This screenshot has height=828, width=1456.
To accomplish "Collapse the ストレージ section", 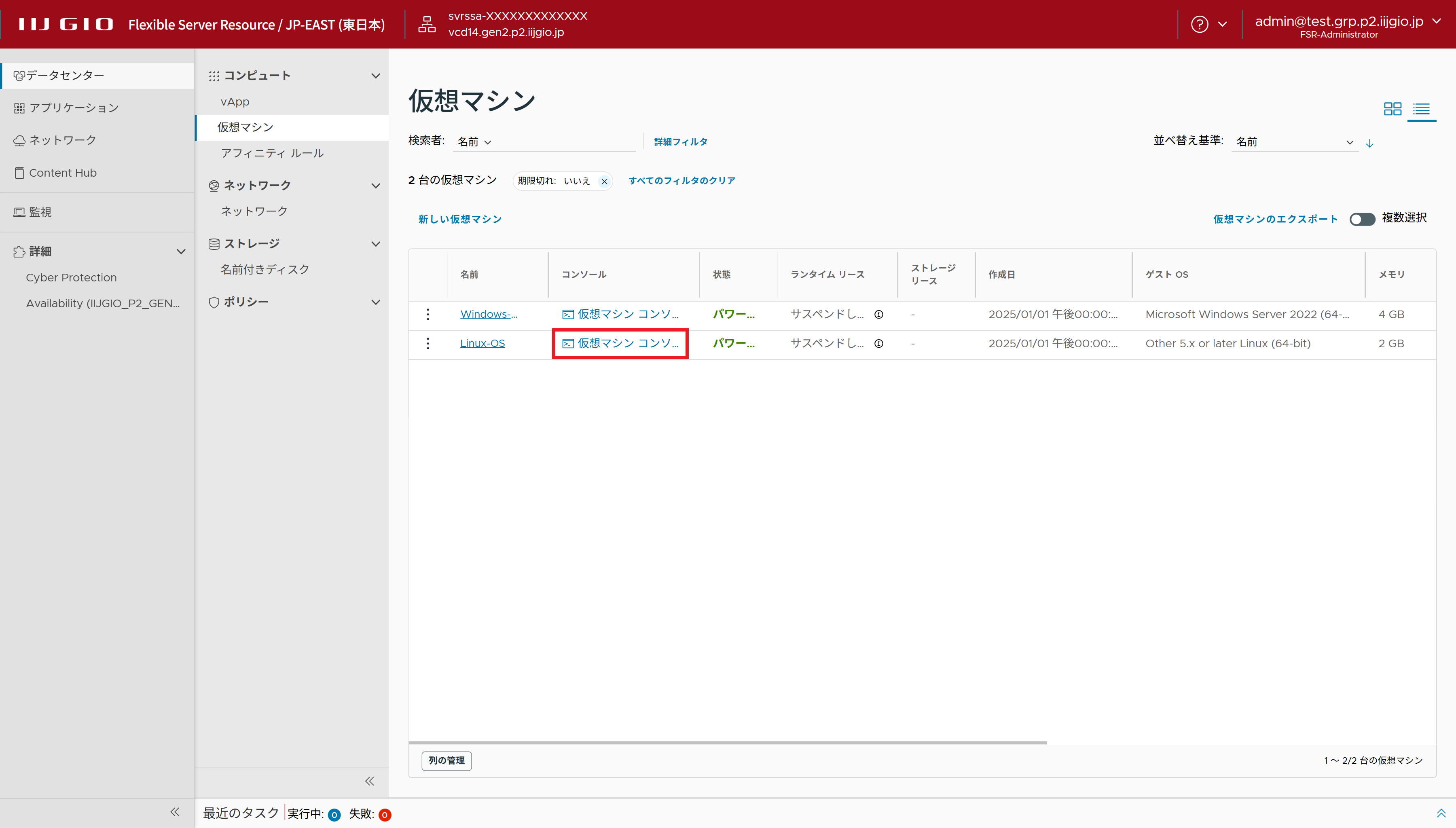I will point(375,244).
